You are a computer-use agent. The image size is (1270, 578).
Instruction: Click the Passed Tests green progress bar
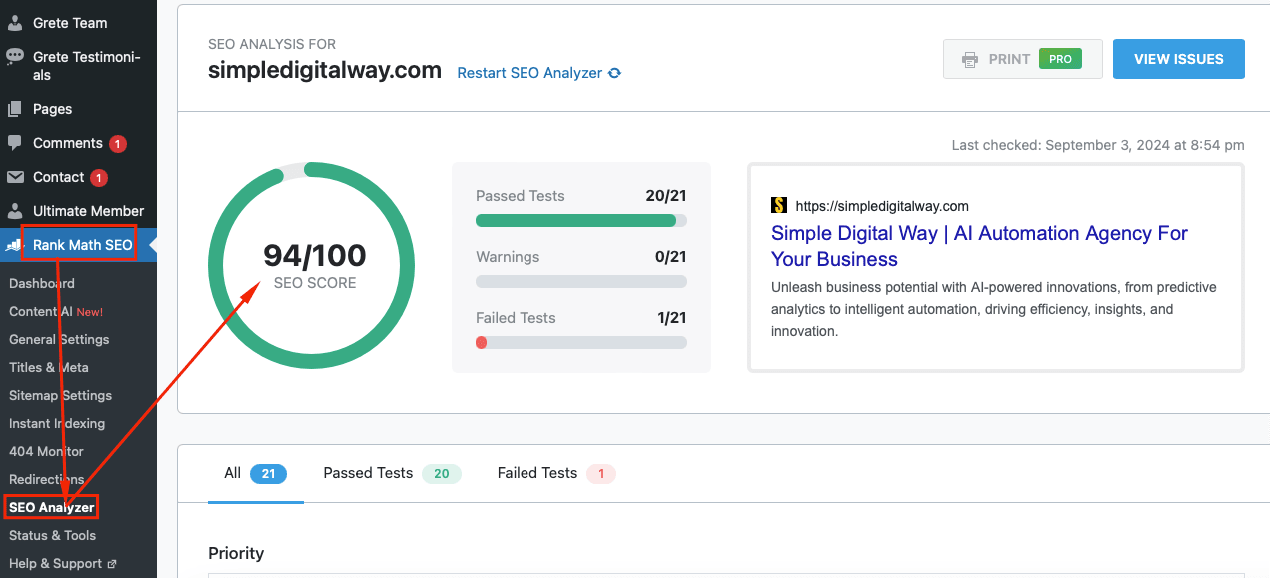point(576,220)
